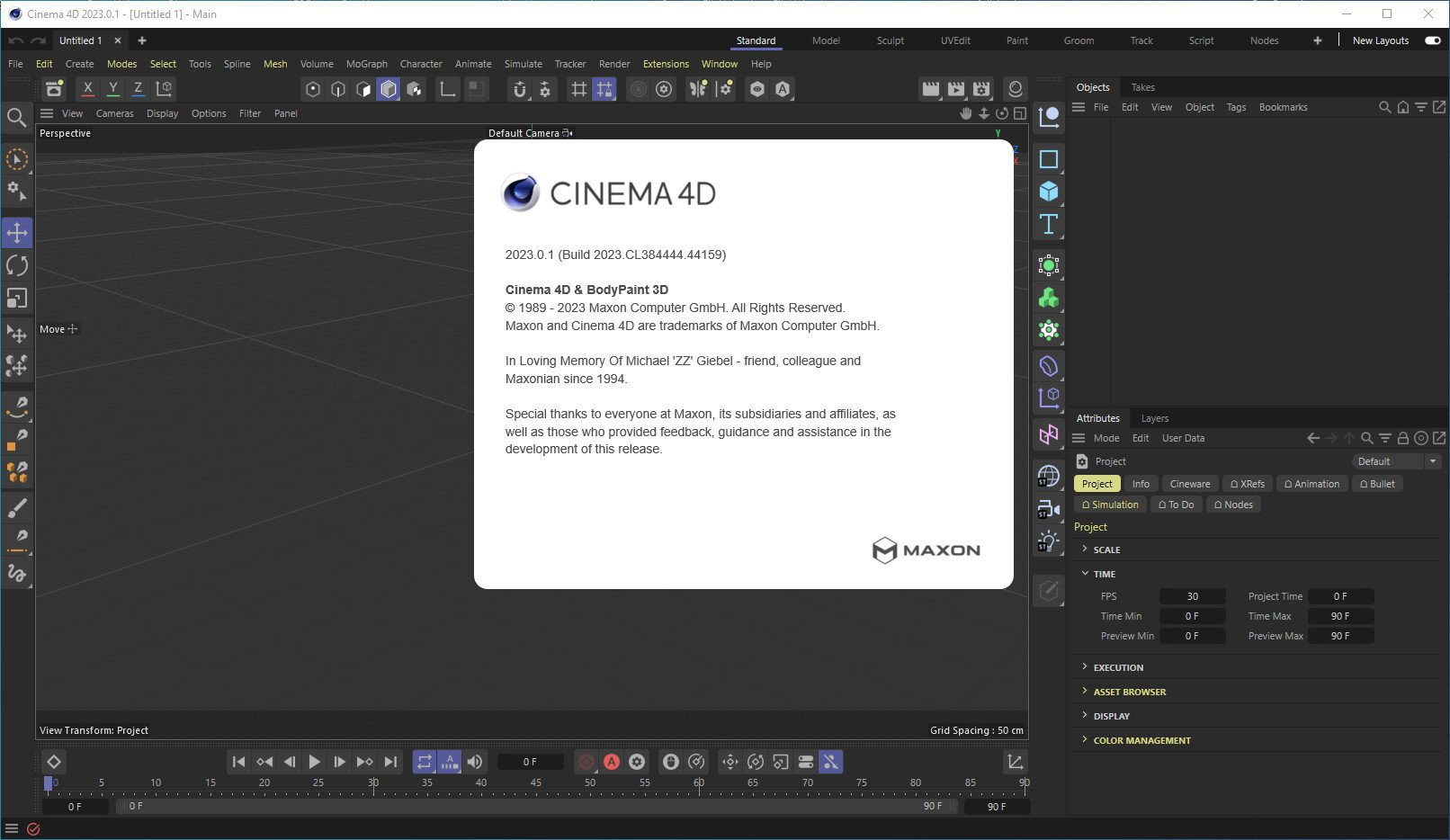Viewport: 1450px width, 840px height.
Task: Click the FPS value field
Action: [1192, 596]
